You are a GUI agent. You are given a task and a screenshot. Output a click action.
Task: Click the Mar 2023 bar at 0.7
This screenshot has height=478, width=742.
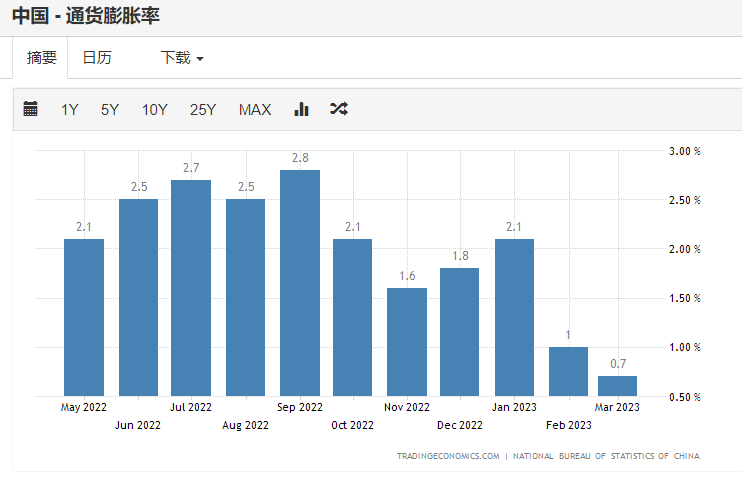pyautogui.click(x=617, y=386)
